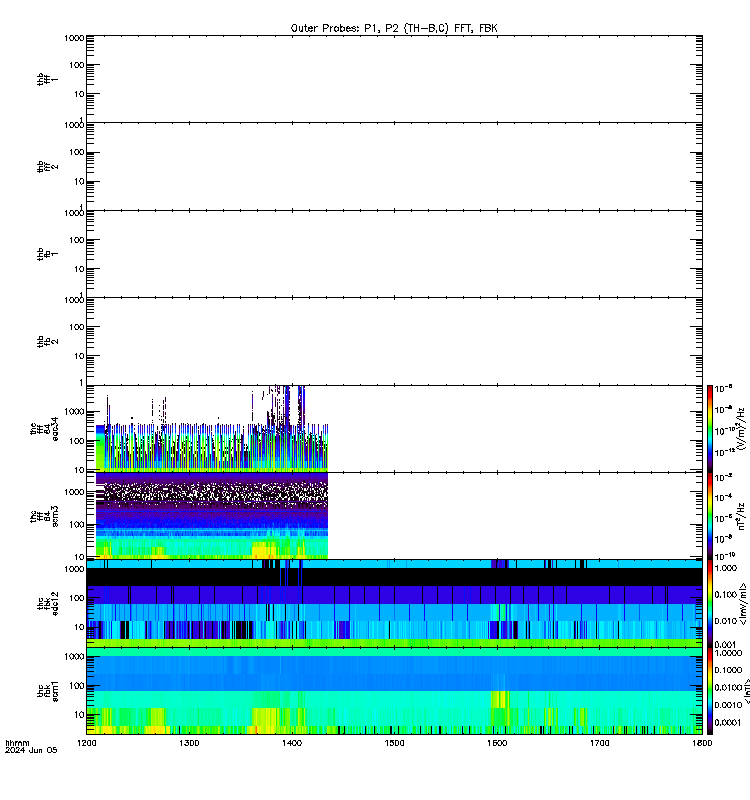Click the 'thb fff 1' panel label
The height and width of the screenshot is (800, 750).
tap(47, 80)
